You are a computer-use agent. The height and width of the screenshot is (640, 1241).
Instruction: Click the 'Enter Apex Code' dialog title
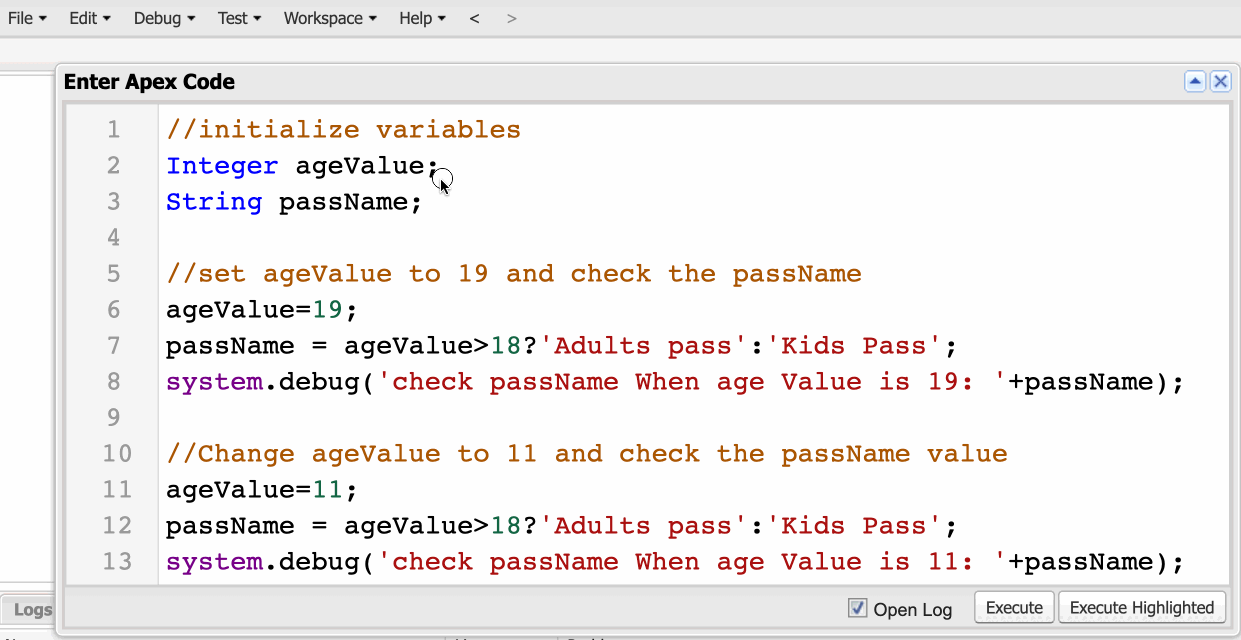[149, 82]
